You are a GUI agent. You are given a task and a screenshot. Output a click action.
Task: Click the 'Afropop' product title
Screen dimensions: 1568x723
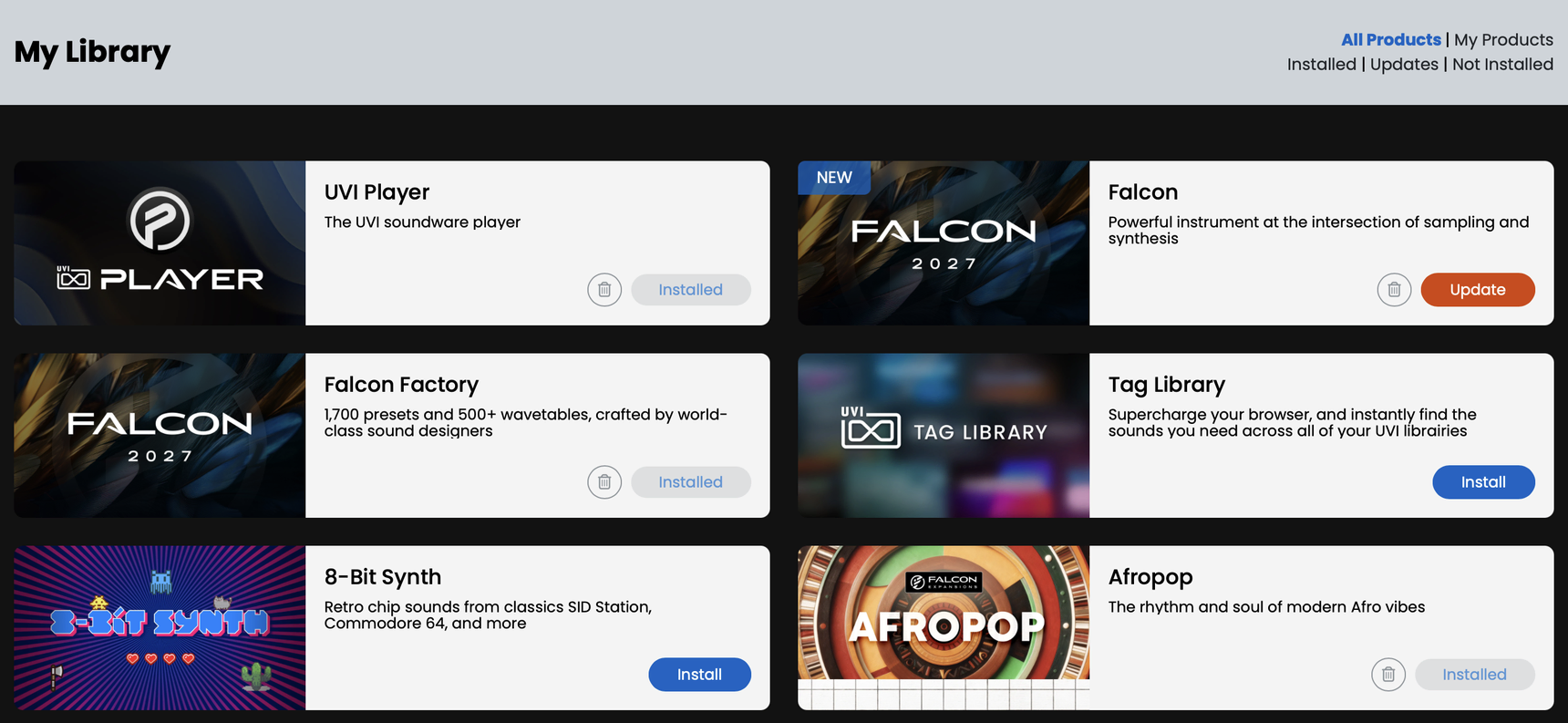coord(1150,577)
